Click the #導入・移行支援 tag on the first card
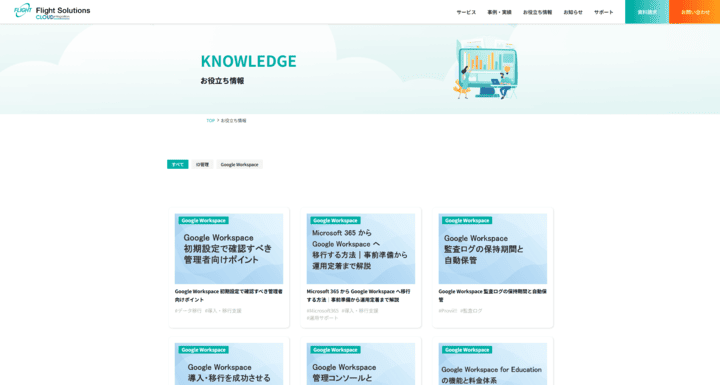The image size is (720, 385). (x=223, y=311)
